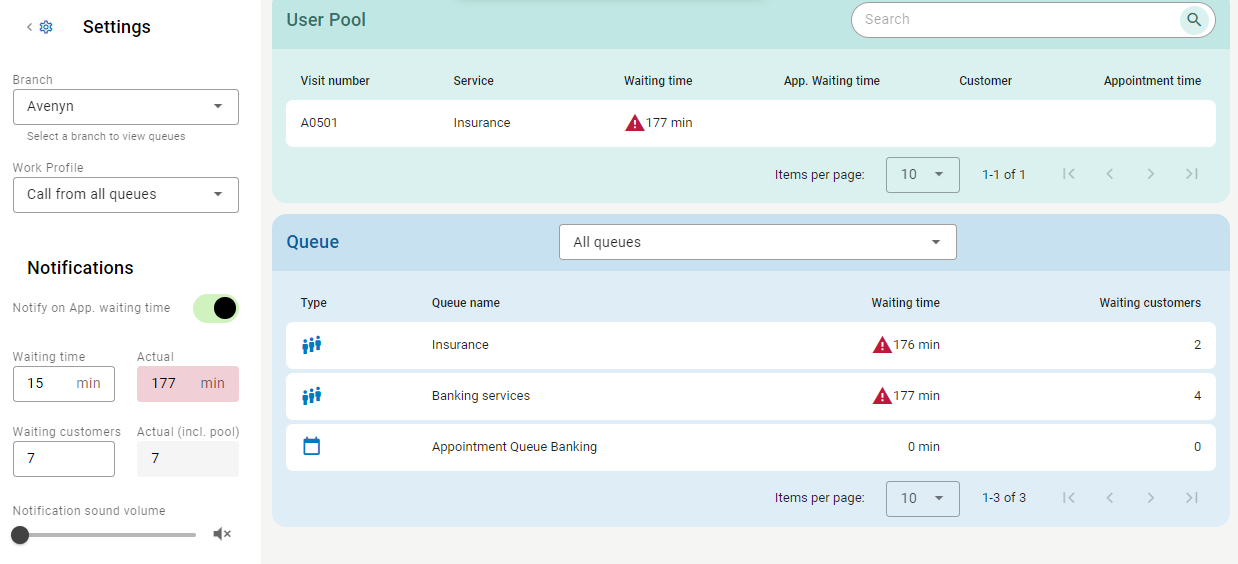Click the Waiting customers threshold input field

click(63, 459)
